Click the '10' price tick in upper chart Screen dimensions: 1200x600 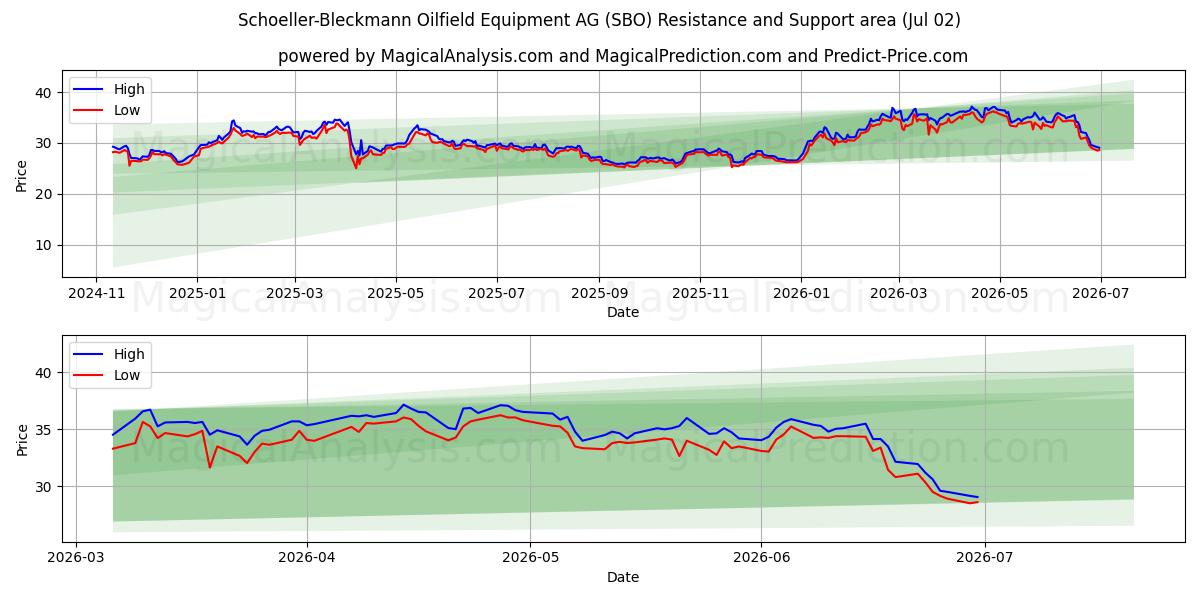46,245
